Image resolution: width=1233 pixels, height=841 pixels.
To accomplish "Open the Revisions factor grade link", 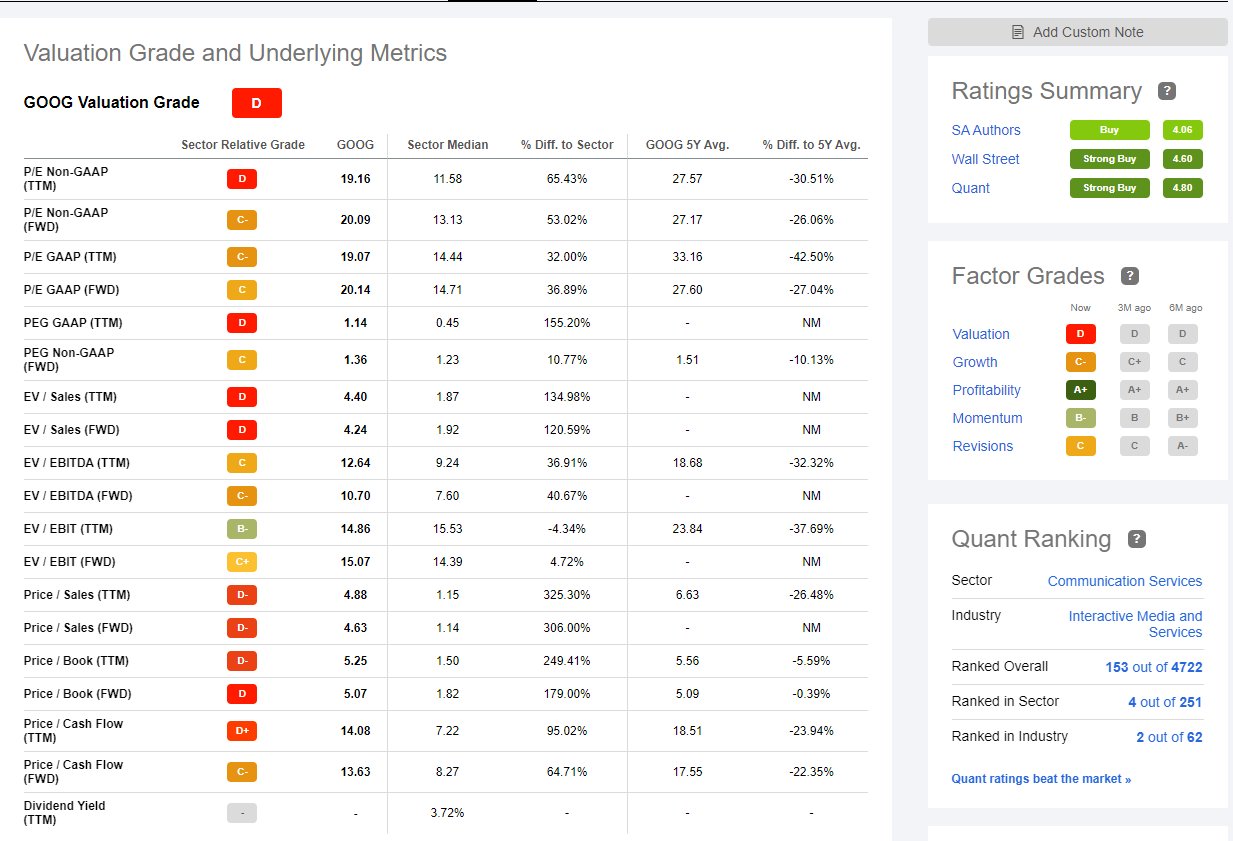I will pos(983,446).
